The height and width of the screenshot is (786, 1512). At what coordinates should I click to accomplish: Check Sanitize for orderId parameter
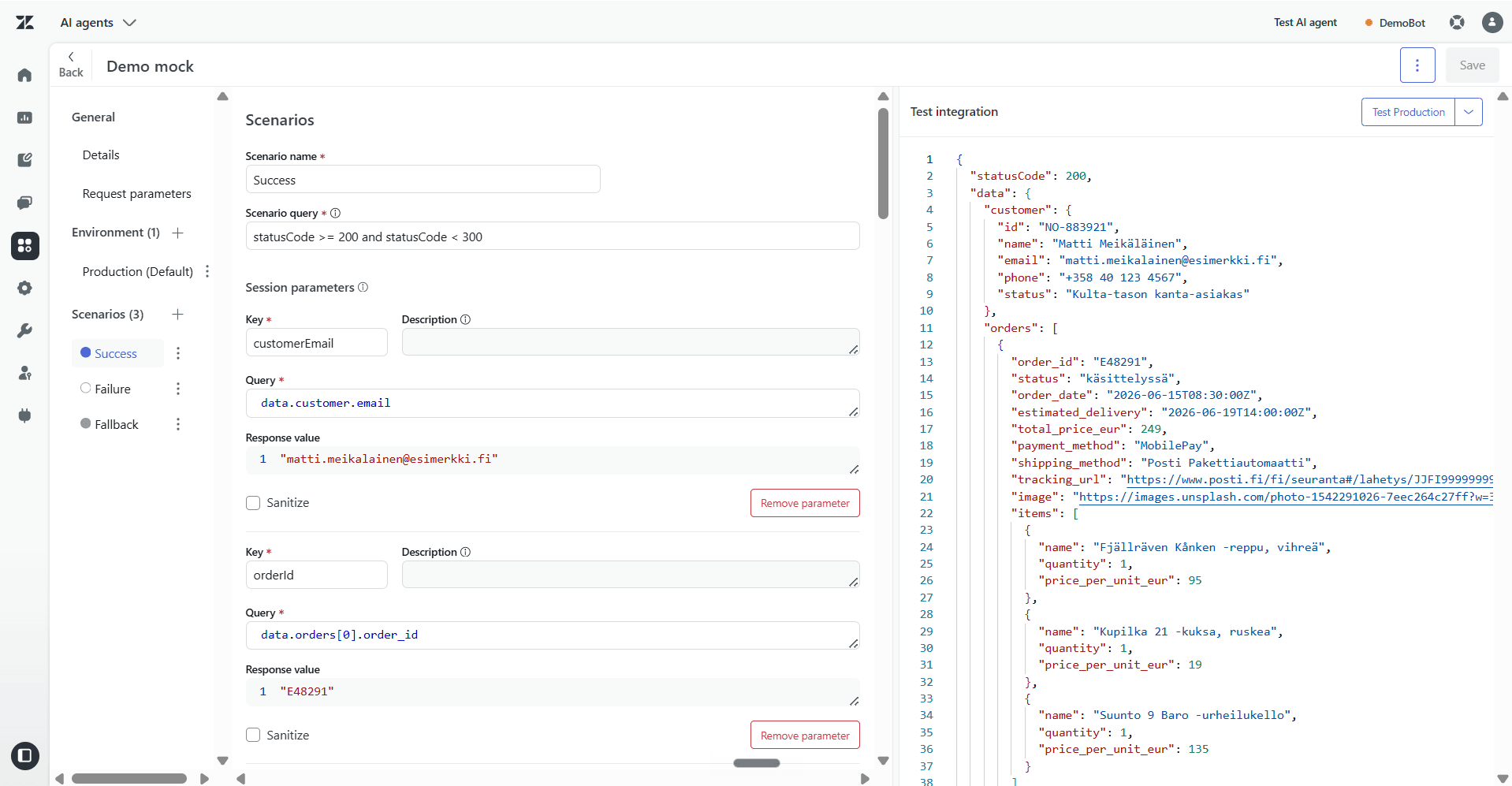click(253, 735)
